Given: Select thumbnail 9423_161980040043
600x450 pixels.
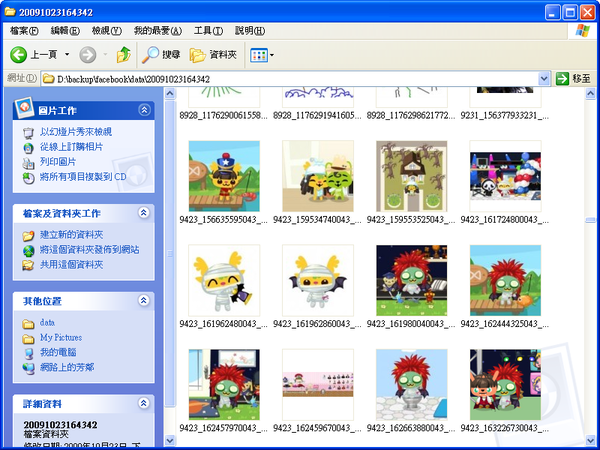Looking at the screenshot, I should pyautogui.click(x=412, y=280).
